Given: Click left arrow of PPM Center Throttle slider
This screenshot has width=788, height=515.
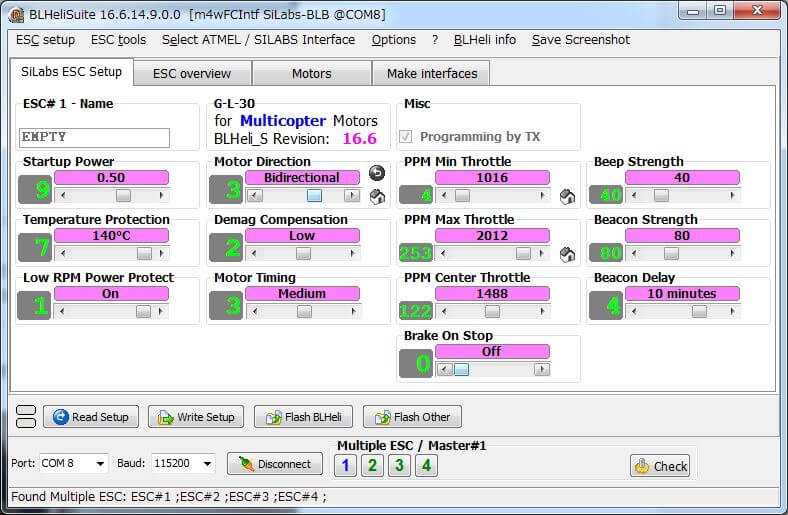Looking at the screenshot, I should pos(444,312).
